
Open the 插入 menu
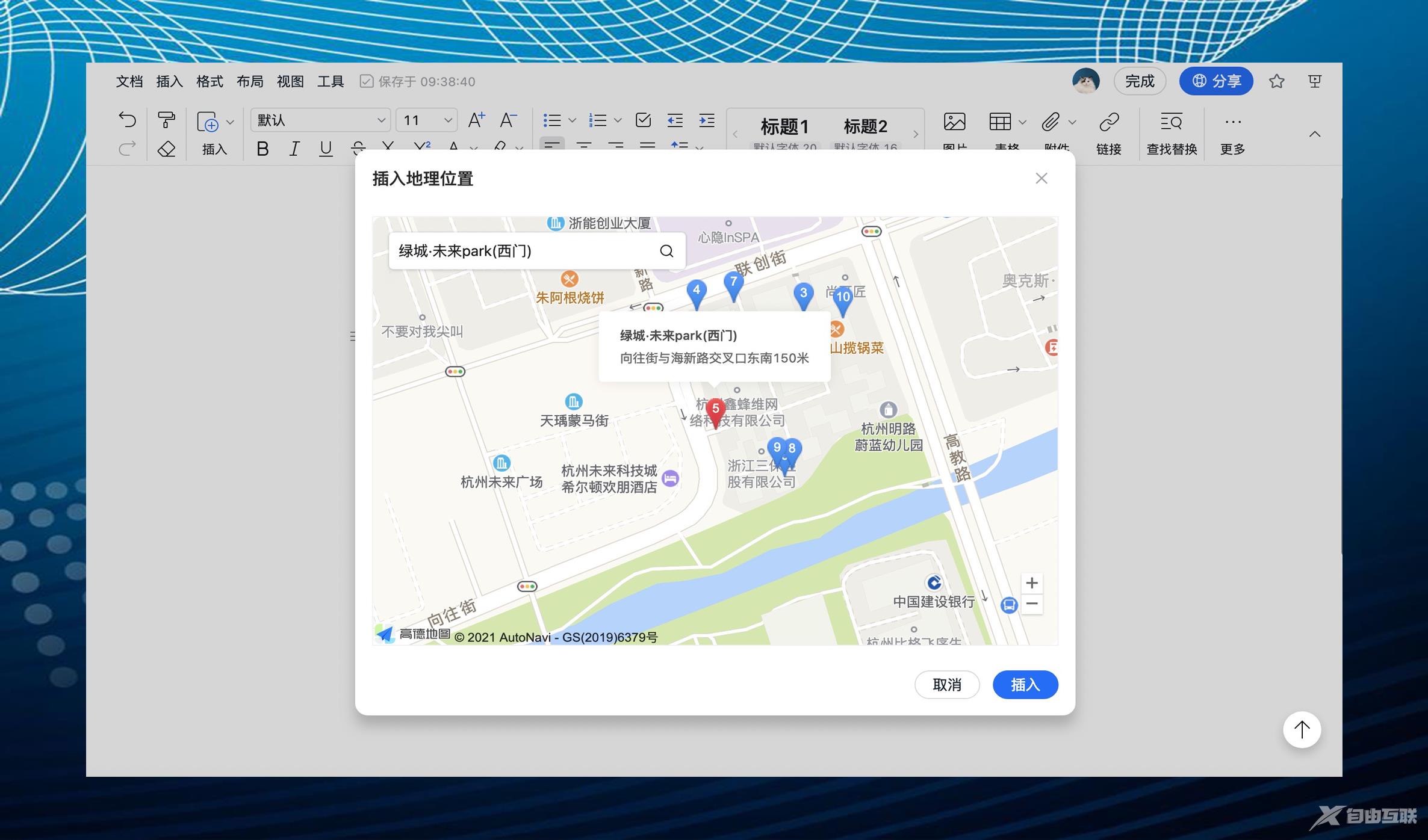170,81
